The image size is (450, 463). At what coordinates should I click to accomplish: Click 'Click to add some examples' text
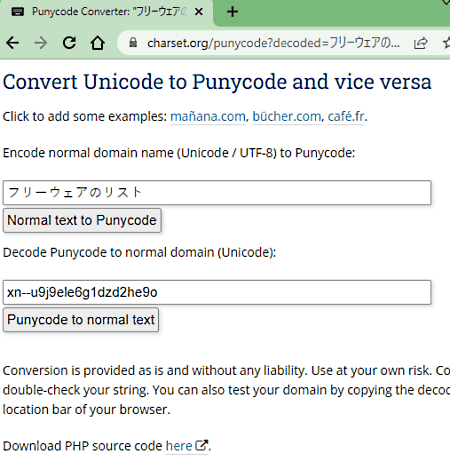[85, 116]
